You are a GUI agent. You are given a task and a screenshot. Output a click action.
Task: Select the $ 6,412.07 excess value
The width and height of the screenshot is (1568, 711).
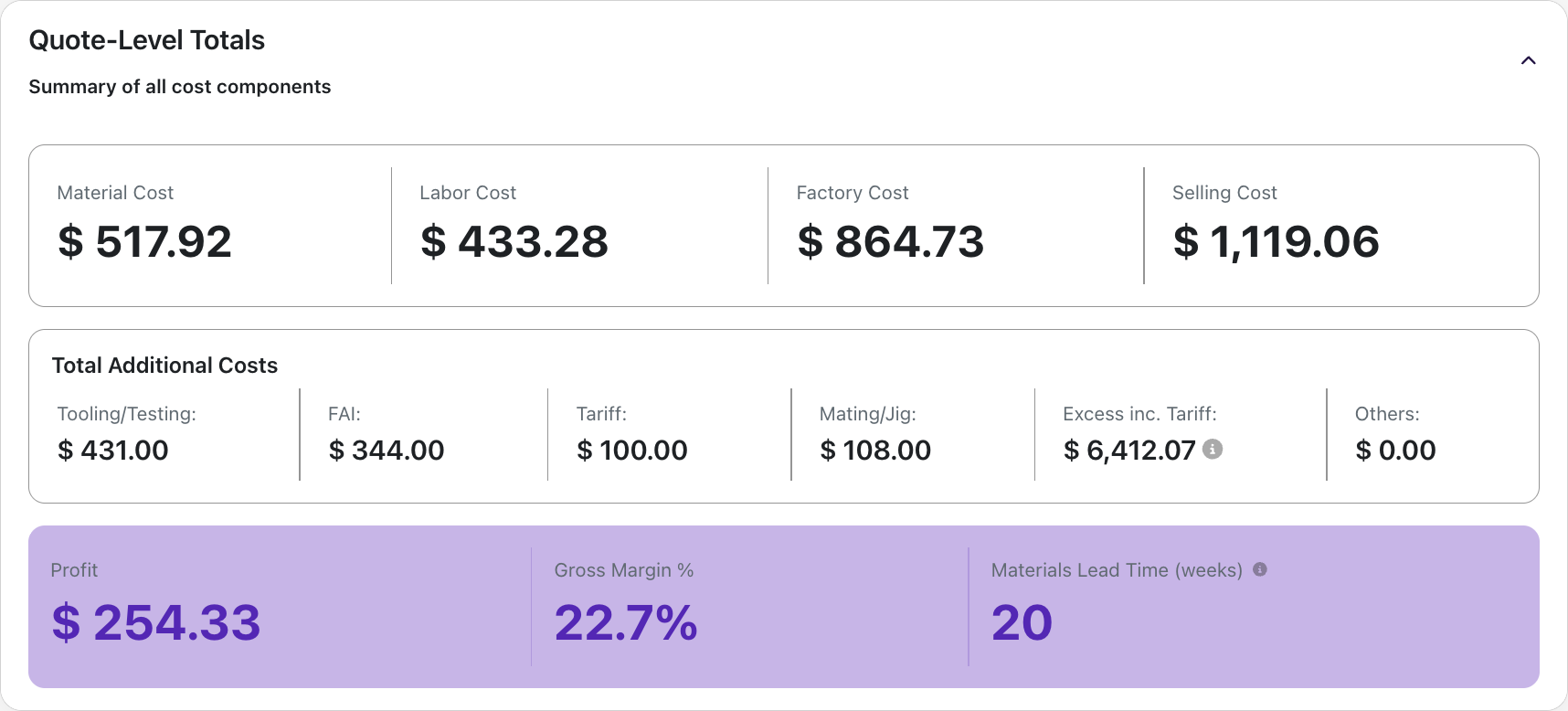click(x=1129, y=450)
